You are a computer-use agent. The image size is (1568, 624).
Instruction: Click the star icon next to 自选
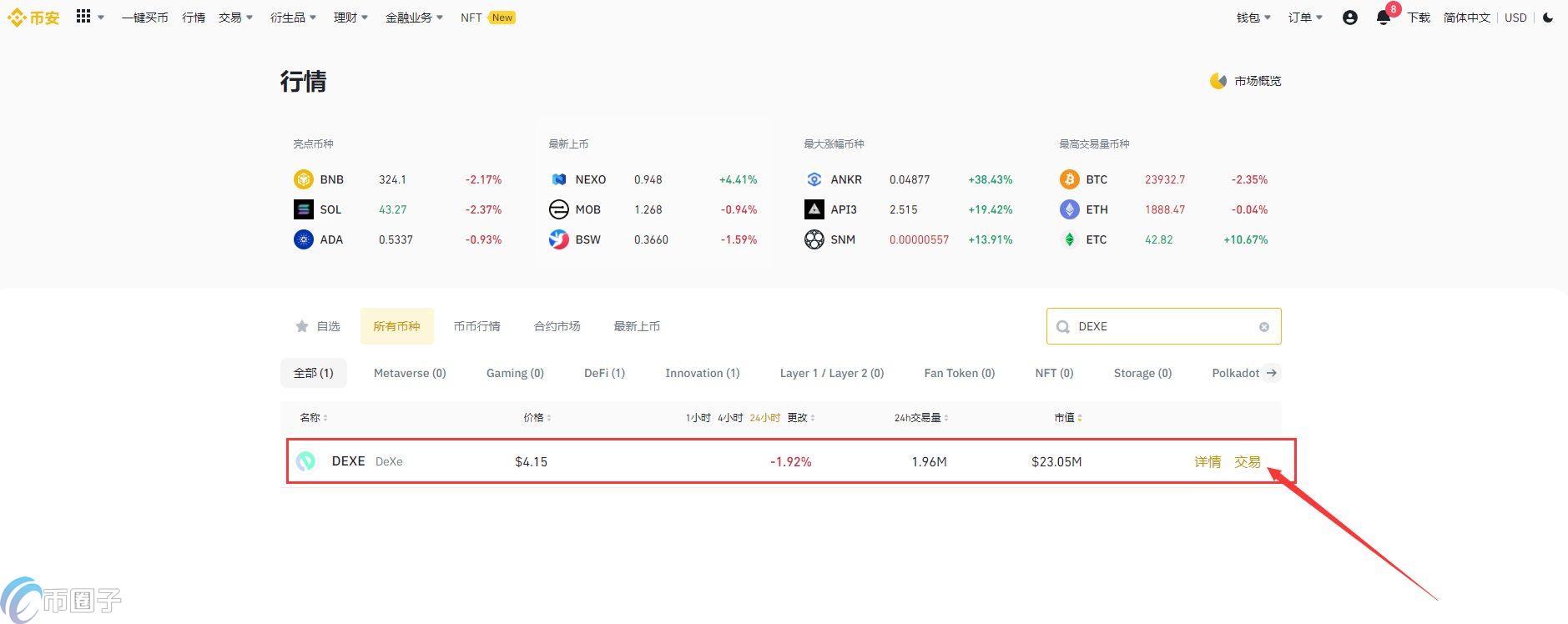(302, 326)
